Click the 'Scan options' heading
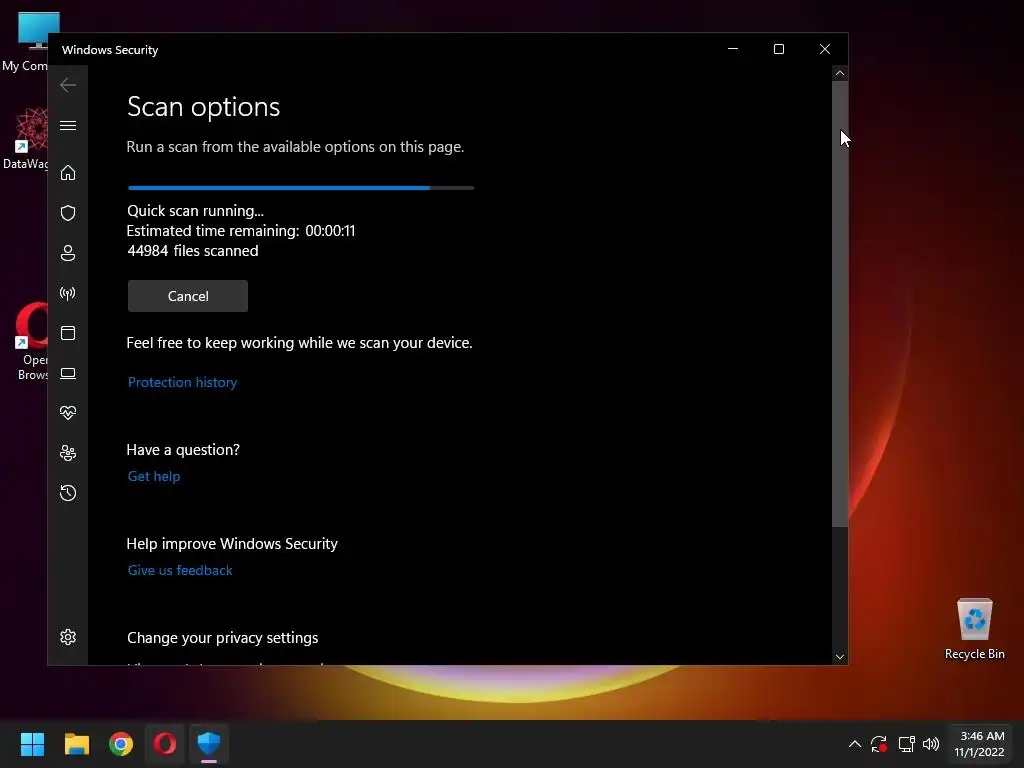Viewport: 1024px width, 768px height. 204,107
